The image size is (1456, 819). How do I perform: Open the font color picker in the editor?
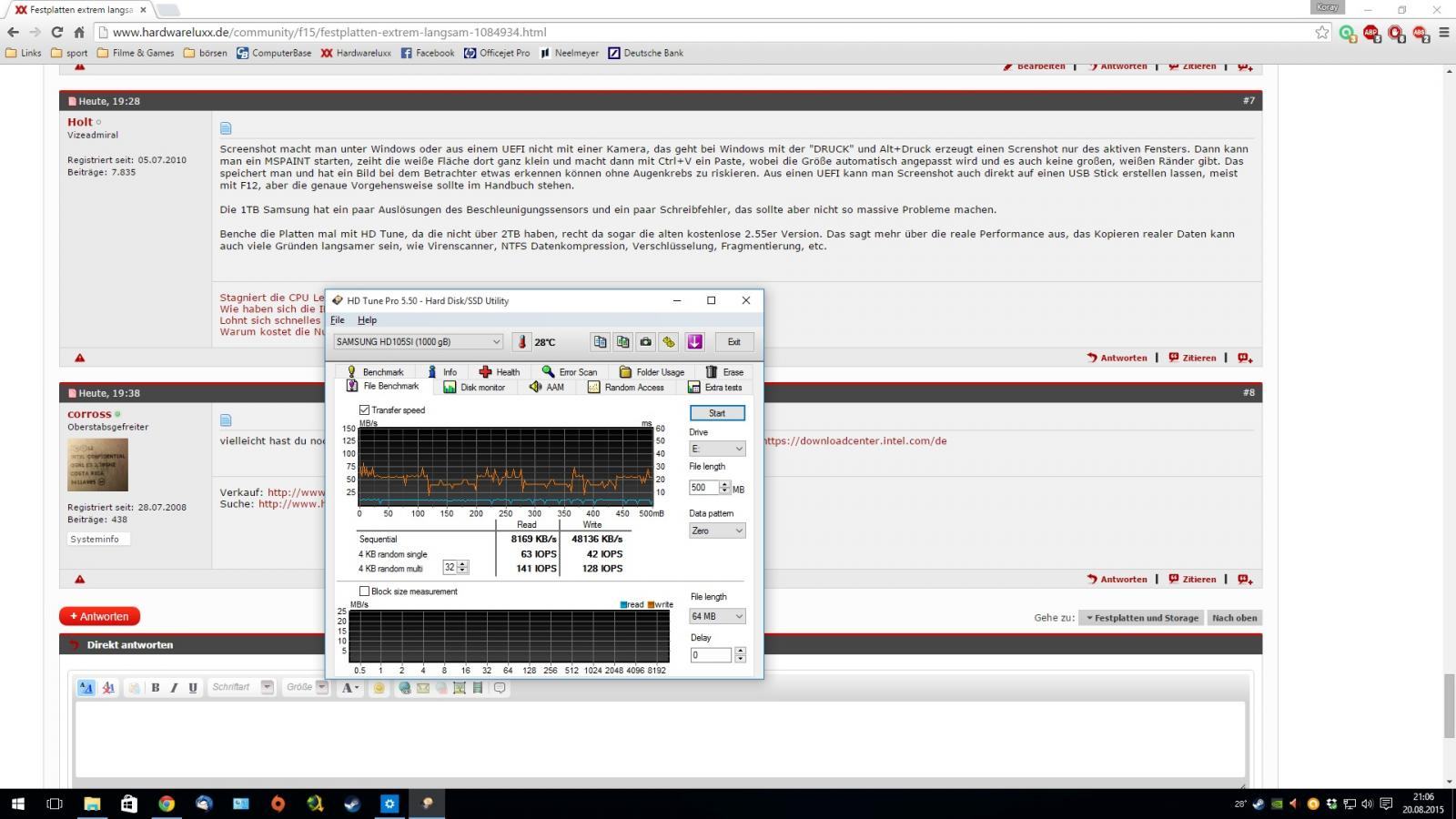pyautogui.click(x=350, y=688)
